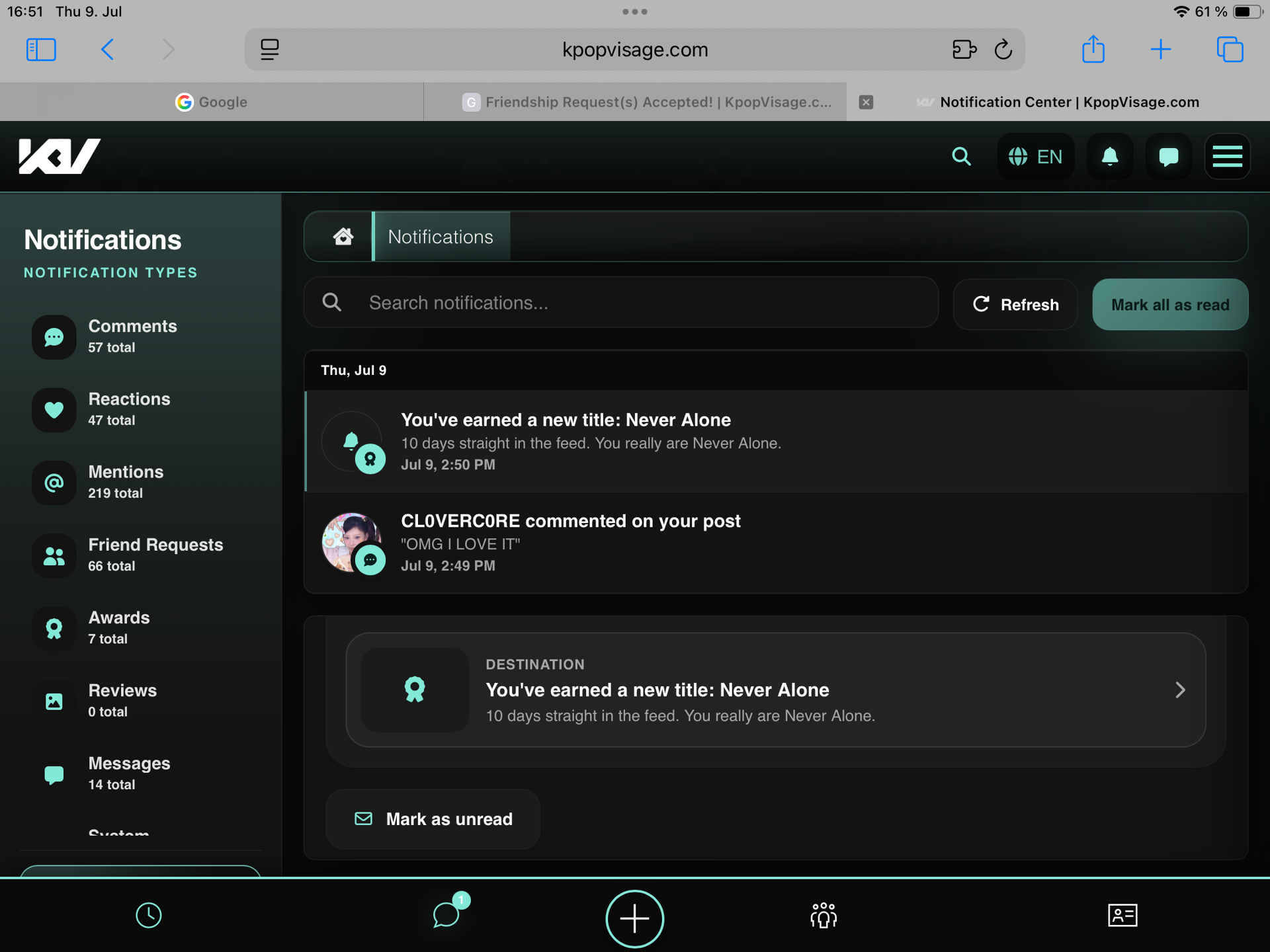This screenshot has width=1270, height=952.
Task: Filter by Reviews notification type
Action: click(x=140, y=700)
